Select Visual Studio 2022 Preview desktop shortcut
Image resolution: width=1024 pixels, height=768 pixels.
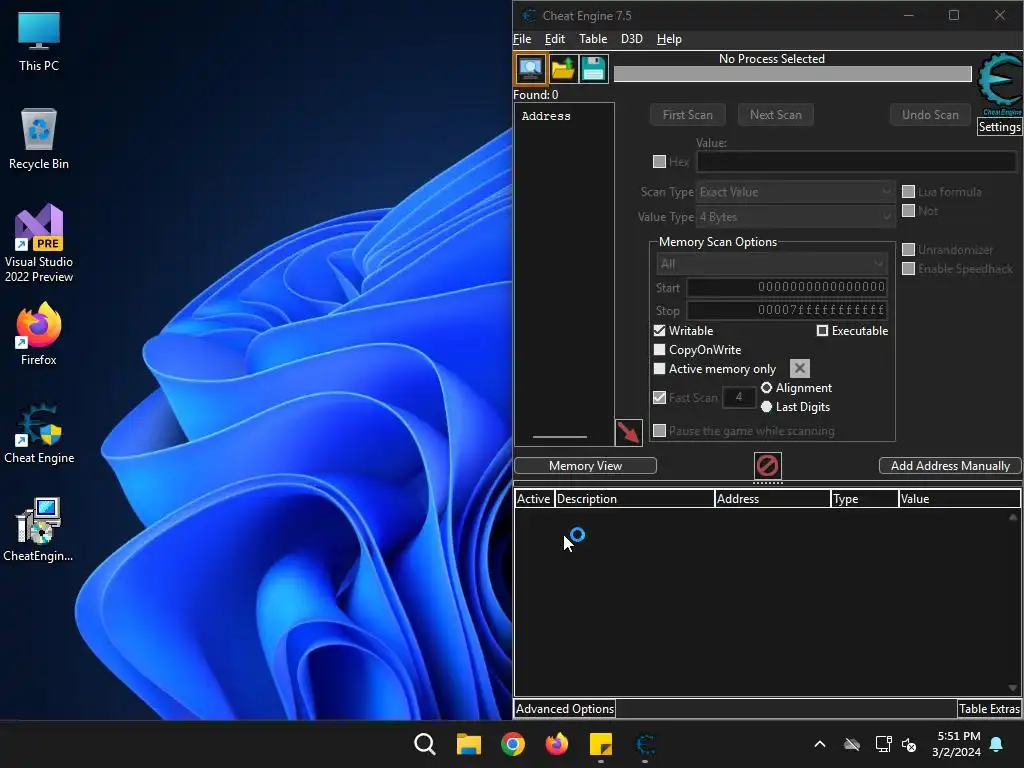[x=39, y=243]
